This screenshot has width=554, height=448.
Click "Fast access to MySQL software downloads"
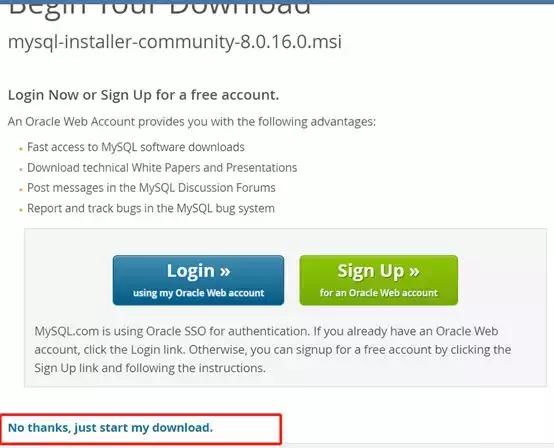click(x=136, y=147)
